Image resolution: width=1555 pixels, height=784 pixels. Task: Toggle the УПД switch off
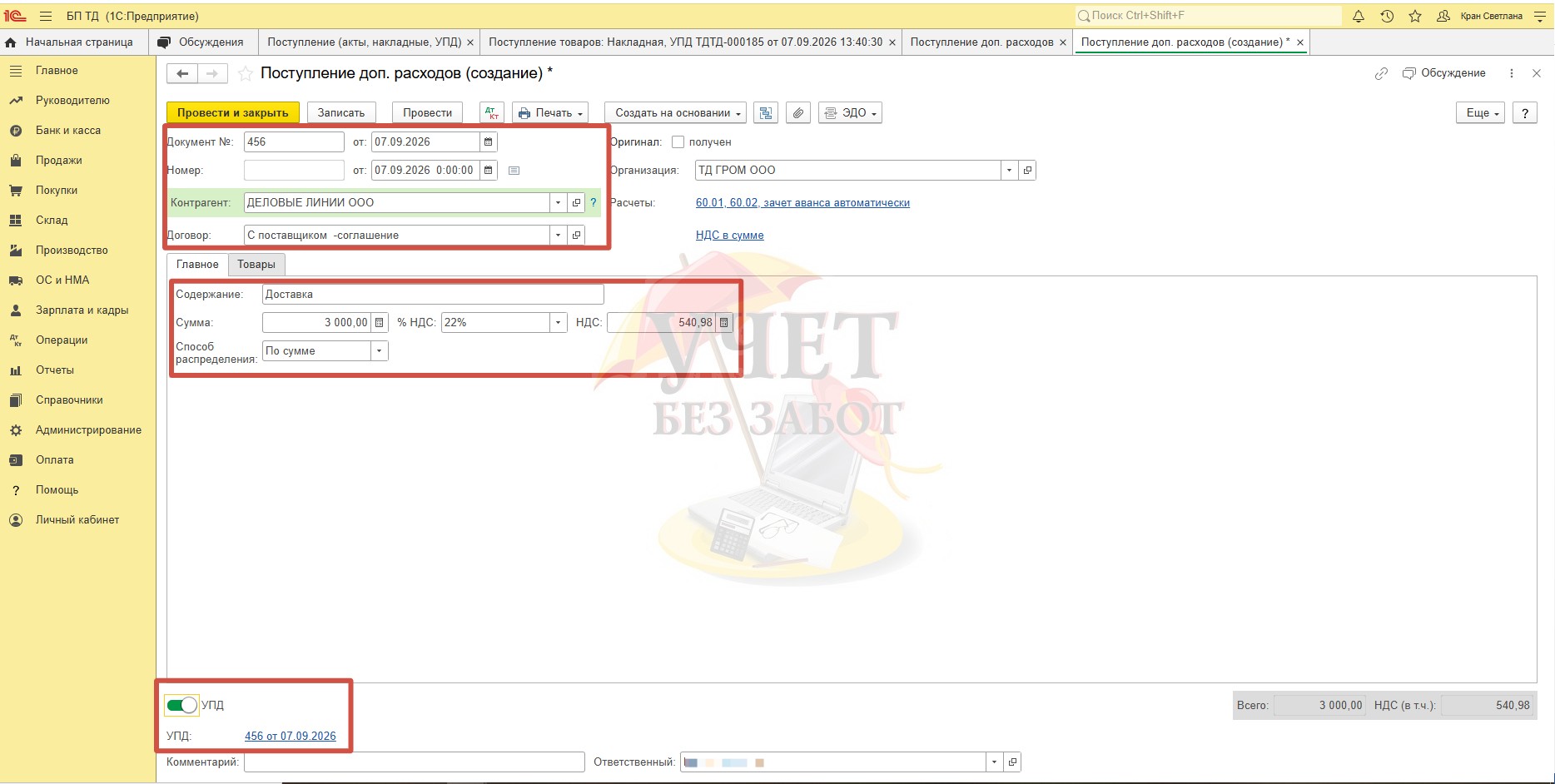pos(181,705)
